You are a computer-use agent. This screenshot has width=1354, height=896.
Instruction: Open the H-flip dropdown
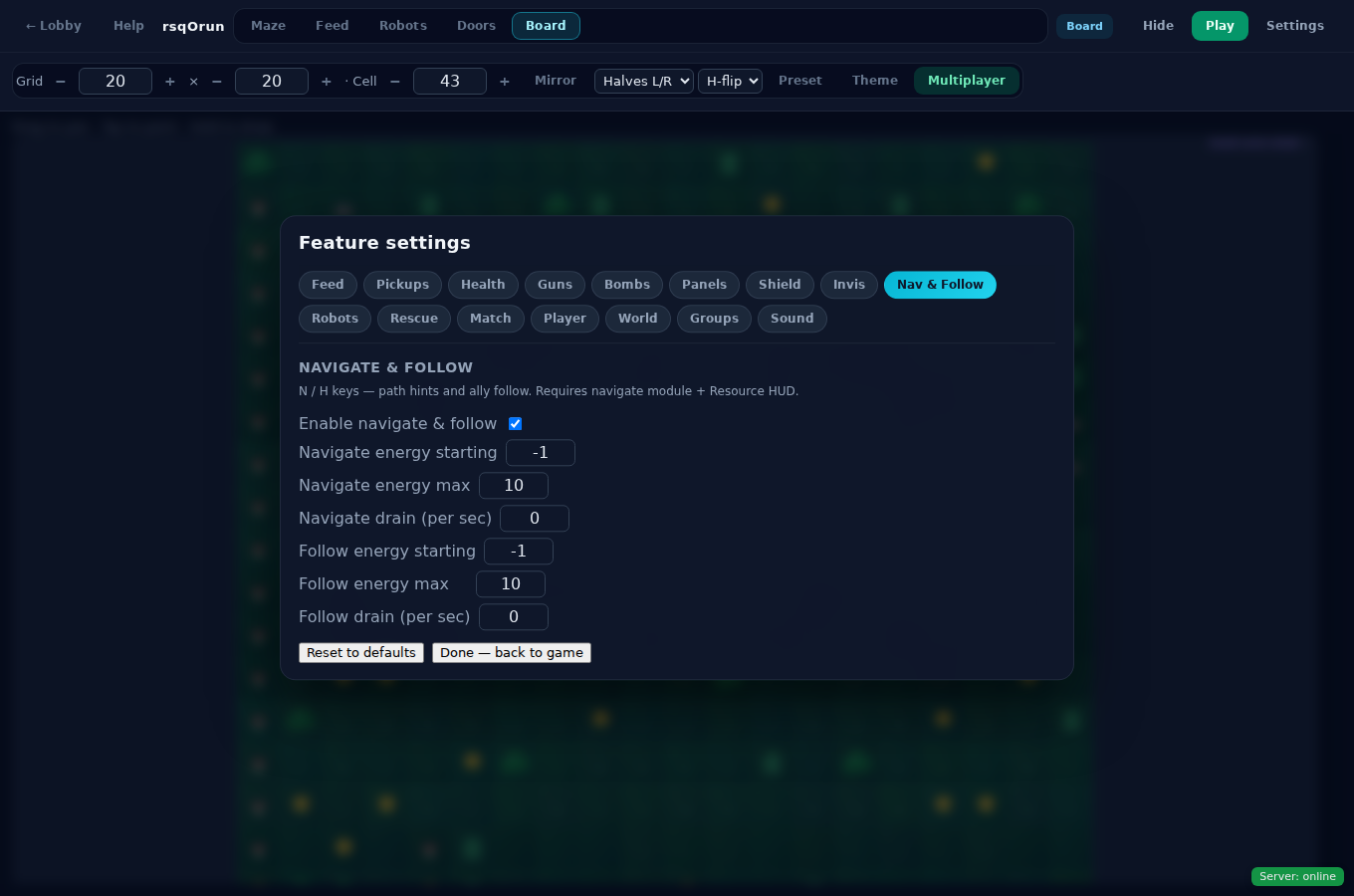(x=731, y=82)
